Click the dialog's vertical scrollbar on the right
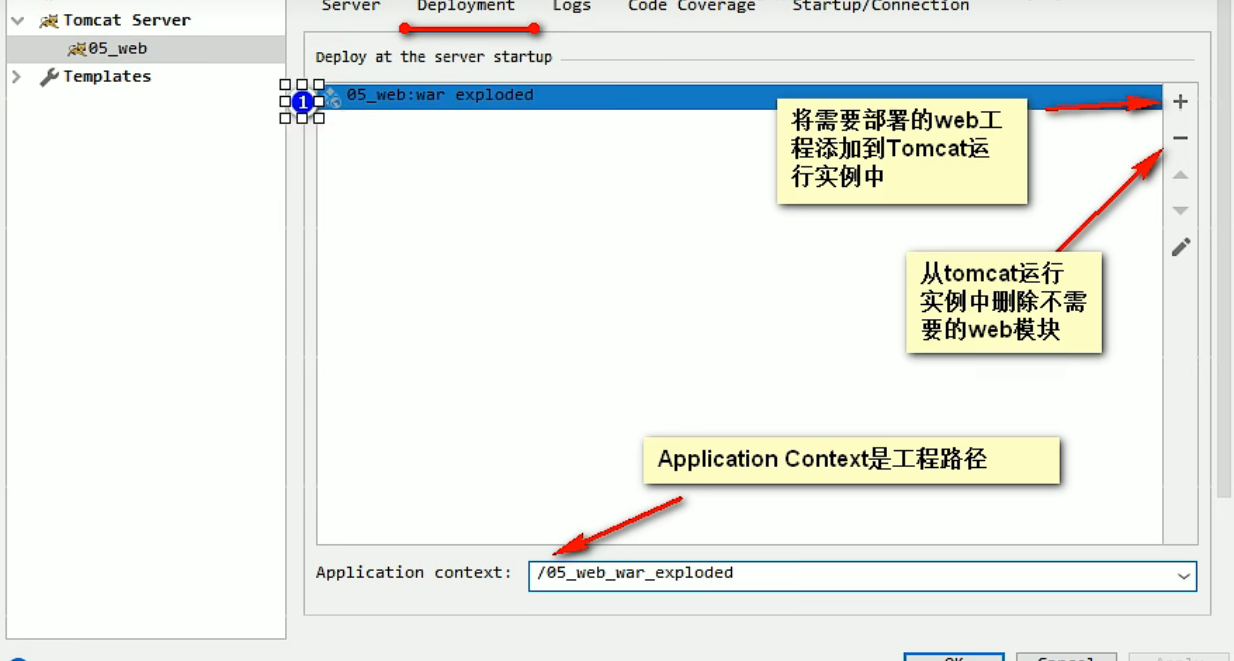 (1224, 250)
